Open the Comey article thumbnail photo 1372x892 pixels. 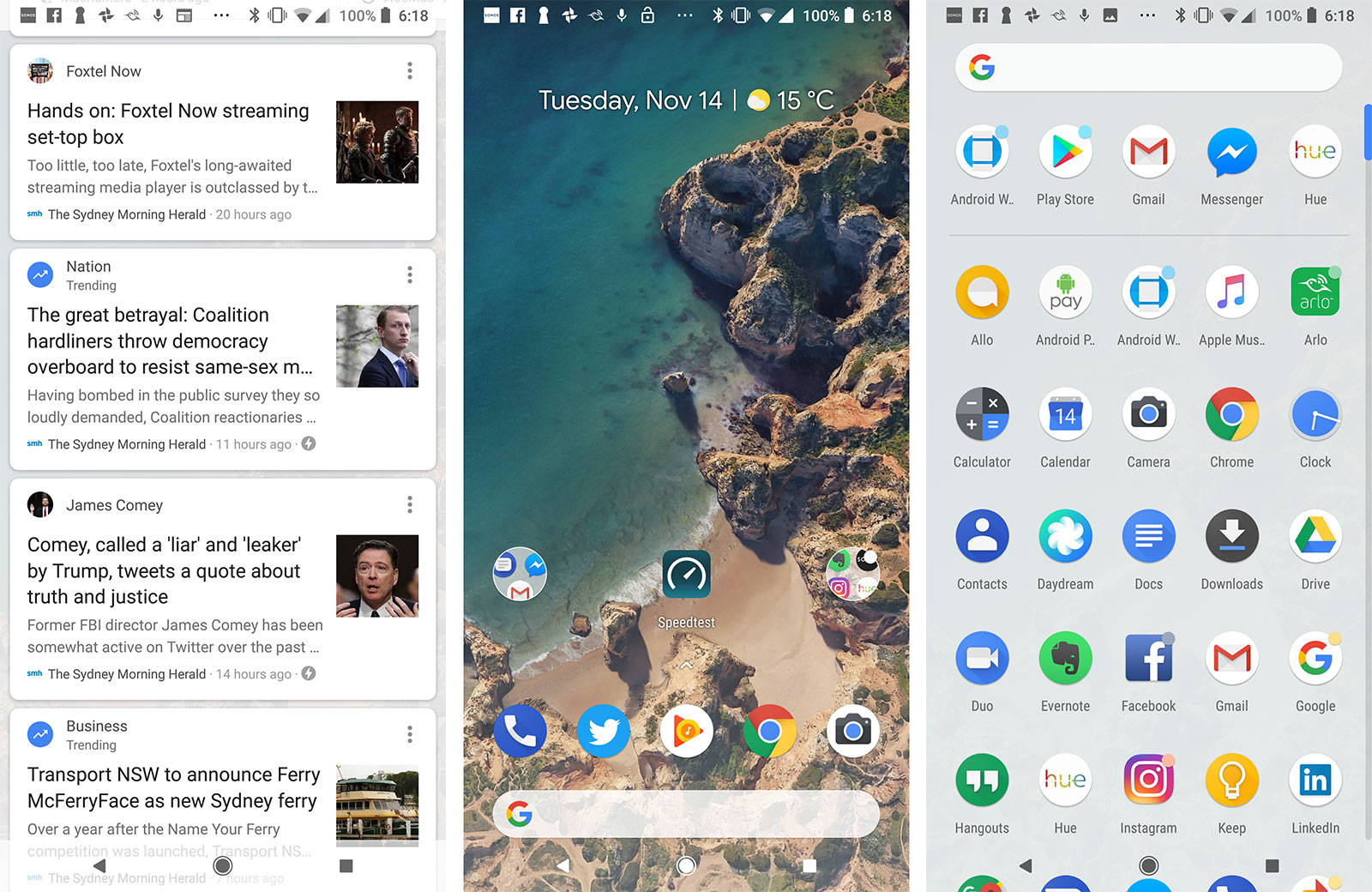377,576
